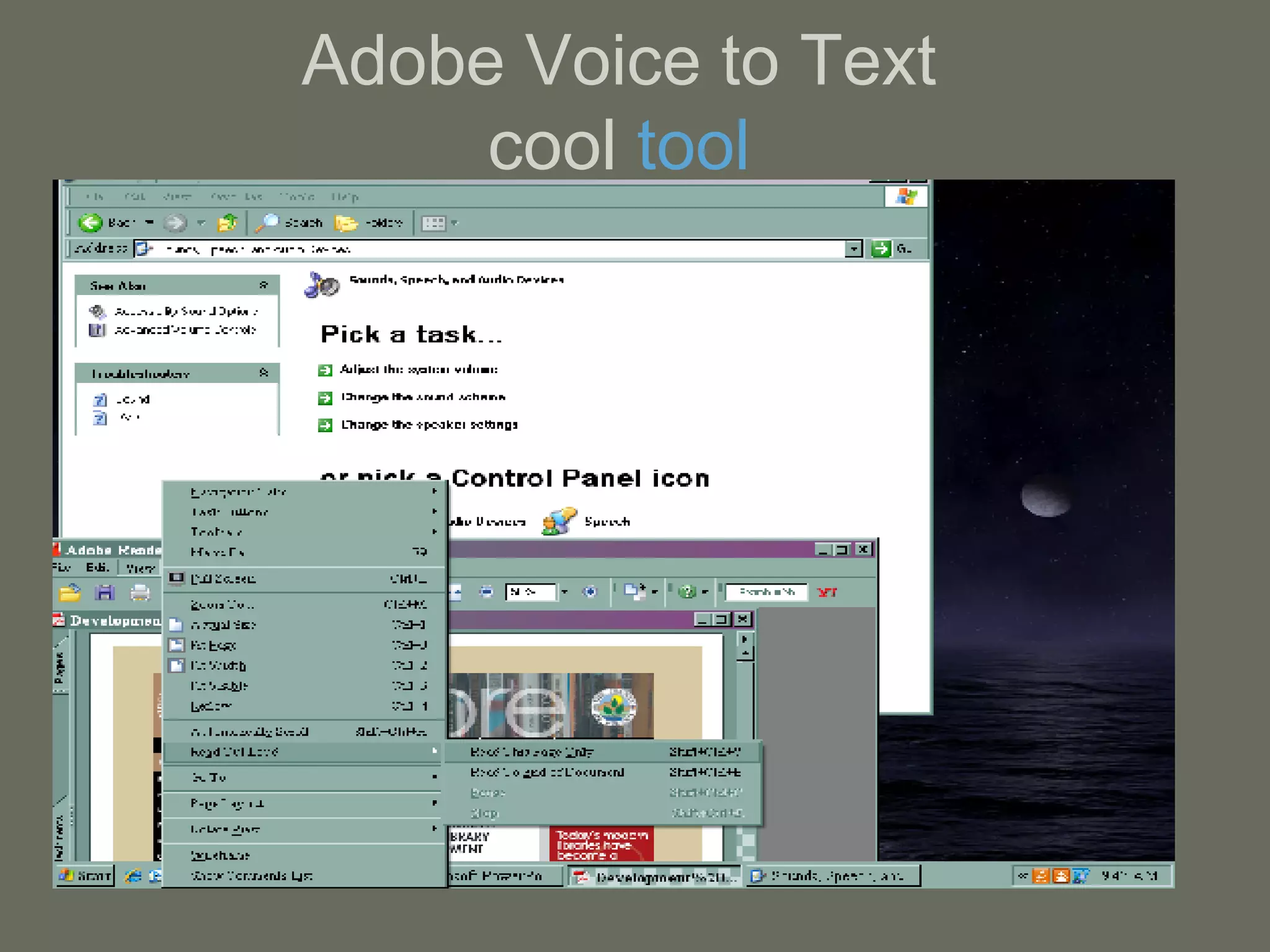Click Adjust the system volume link
Screen dimensions: 1270x952
[419, 369]
